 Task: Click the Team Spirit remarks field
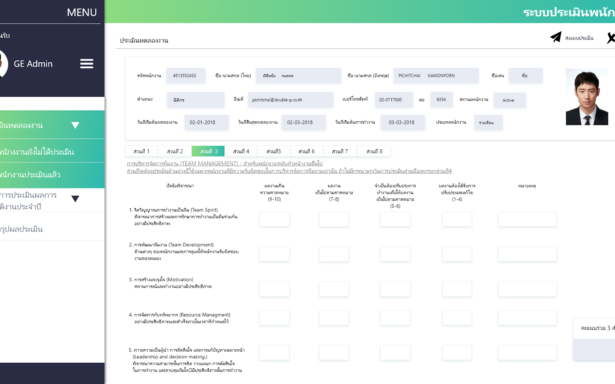(527, 220)
